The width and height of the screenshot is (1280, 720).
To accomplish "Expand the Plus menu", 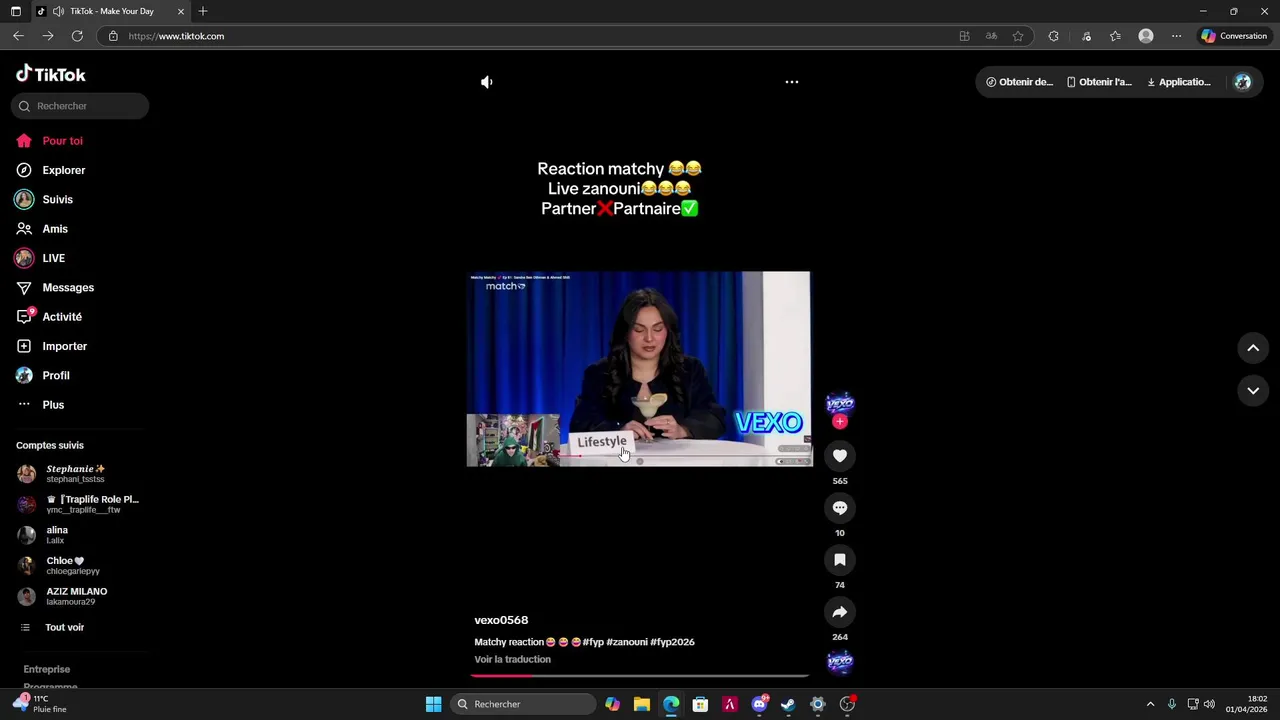I will (x=53, y=405).
